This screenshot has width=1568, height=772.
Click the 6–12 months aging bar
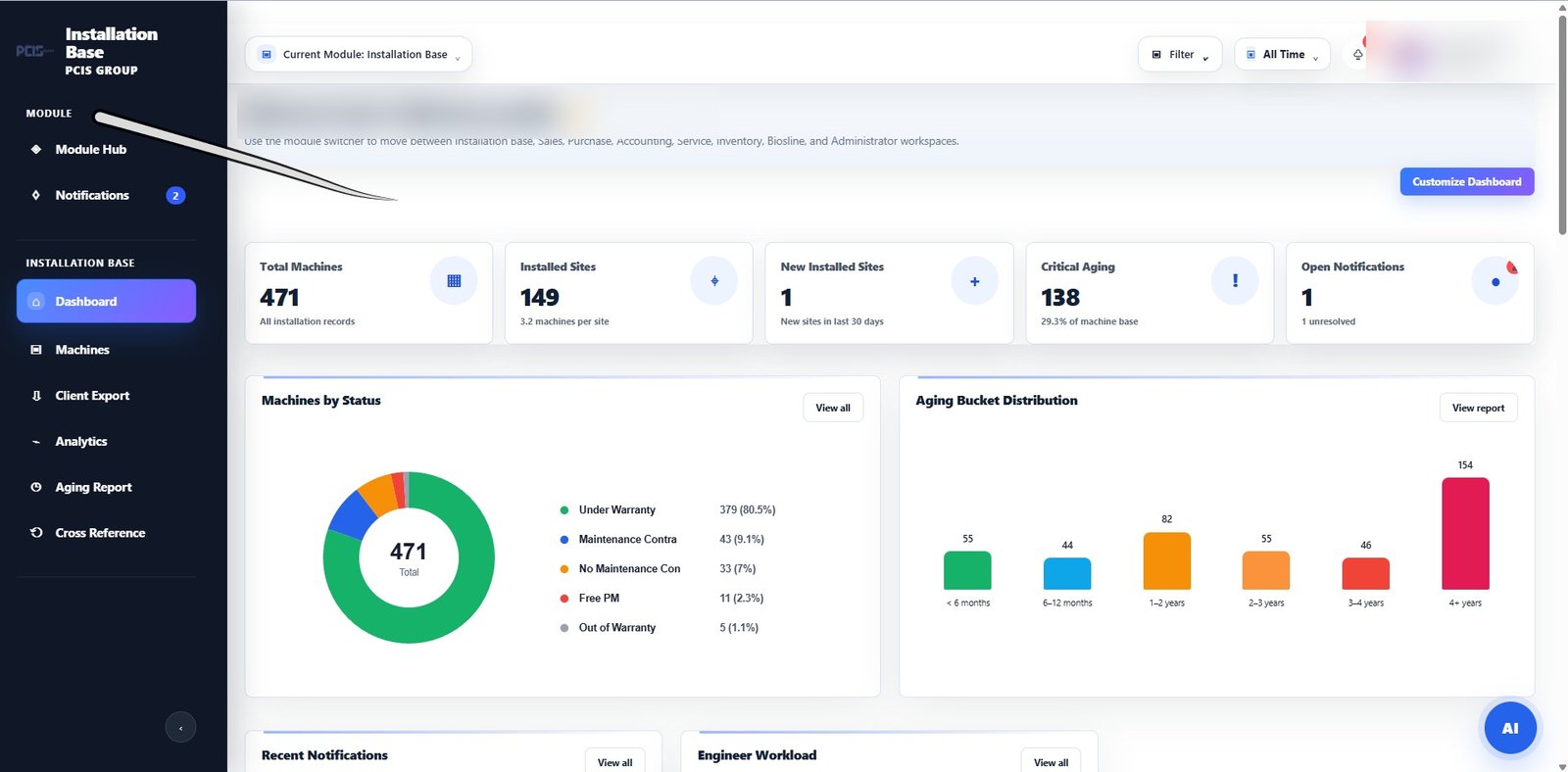[1067, 574]
